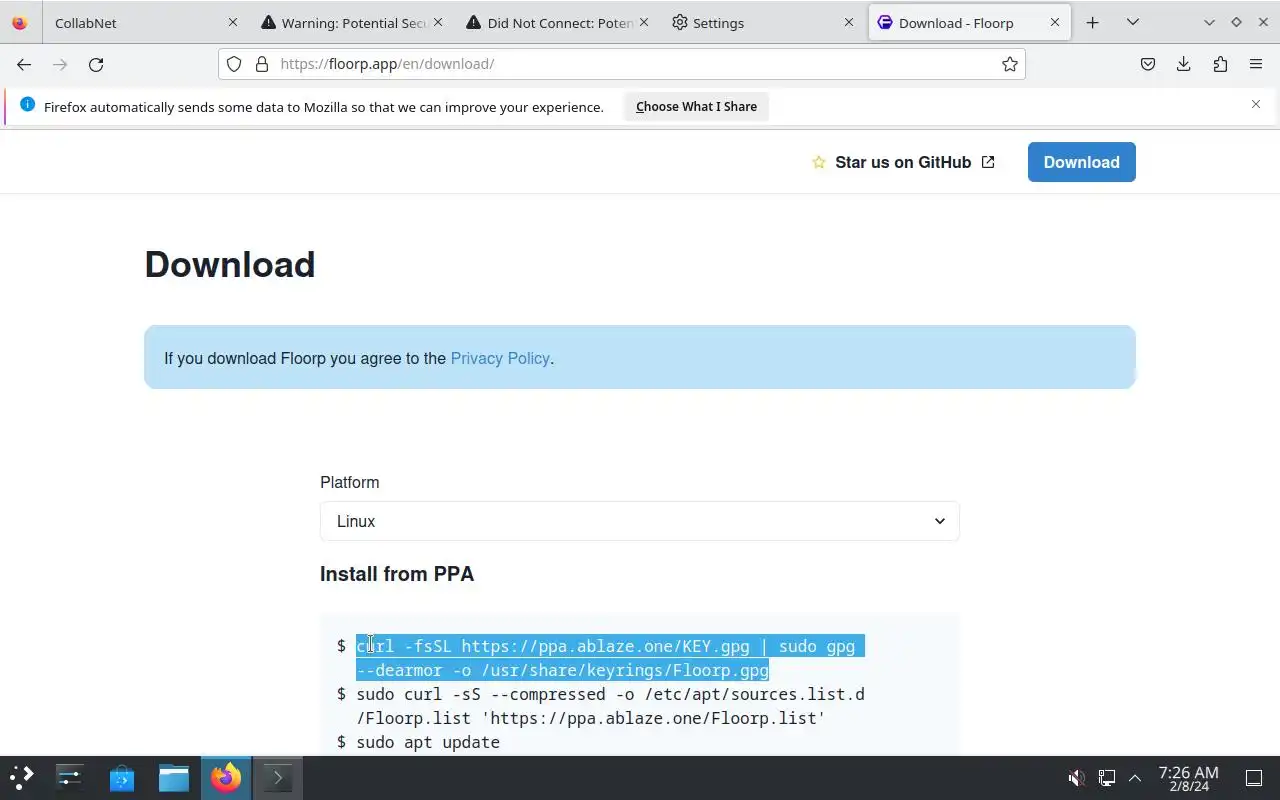Image resolution: width=1280 pixels, height=800 pixels.
Task: Open the Privacy Policy link
Action: pyautogui.click(x=500, y=358)
